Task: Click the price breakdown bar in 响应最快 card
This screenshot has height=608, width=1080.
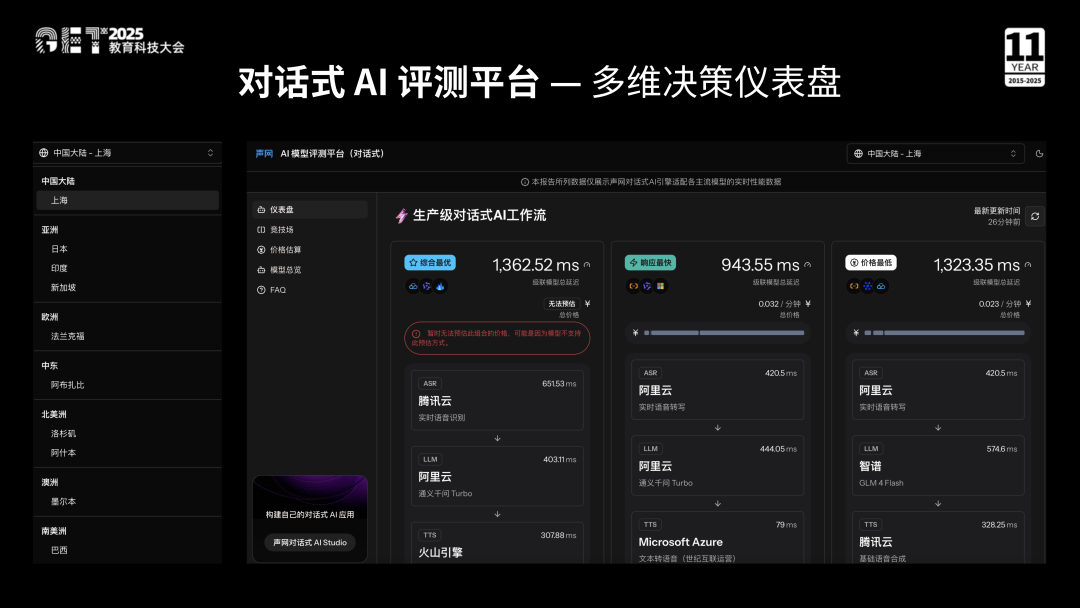Action: coord(724,333)
